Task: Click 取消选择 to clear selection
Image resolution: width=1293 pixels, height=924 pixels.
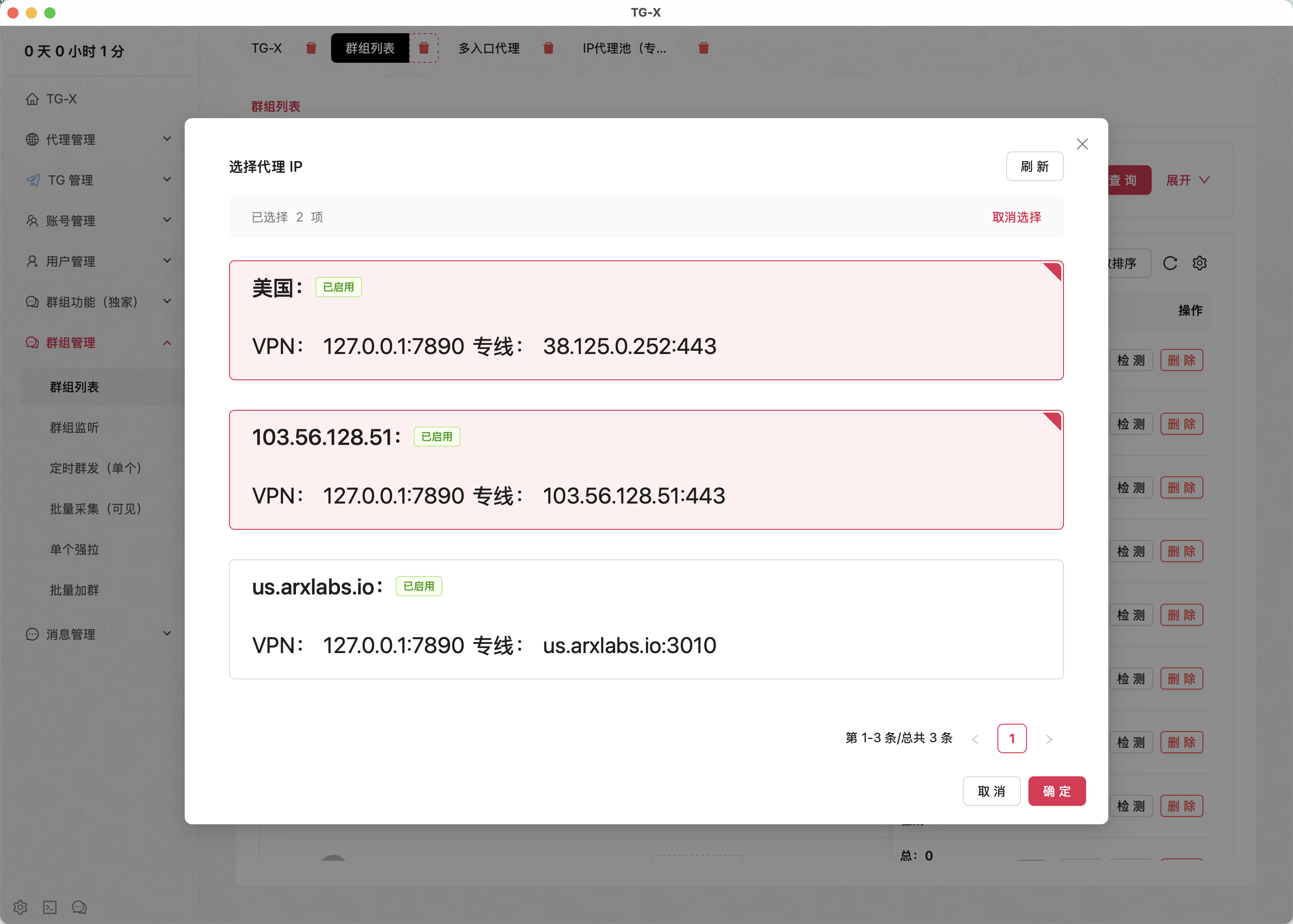Action: [x=1016, y=217]
